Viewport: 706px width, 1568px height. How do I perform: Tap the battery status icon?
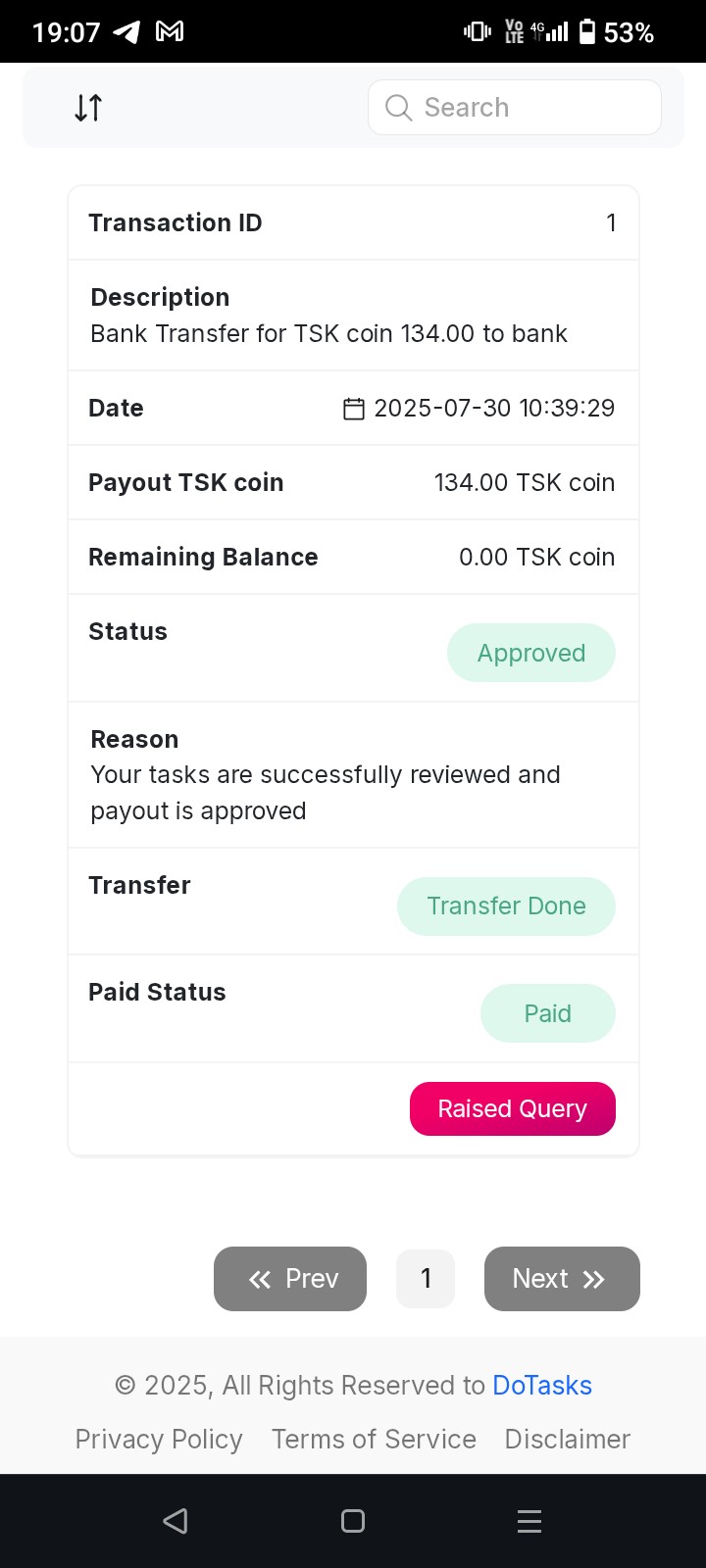(x=587, y=32)
